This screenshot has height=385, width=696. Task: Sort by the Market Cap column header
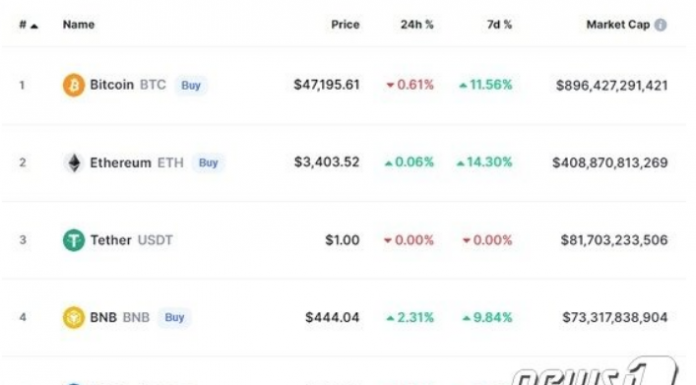(x=618, y=24)
